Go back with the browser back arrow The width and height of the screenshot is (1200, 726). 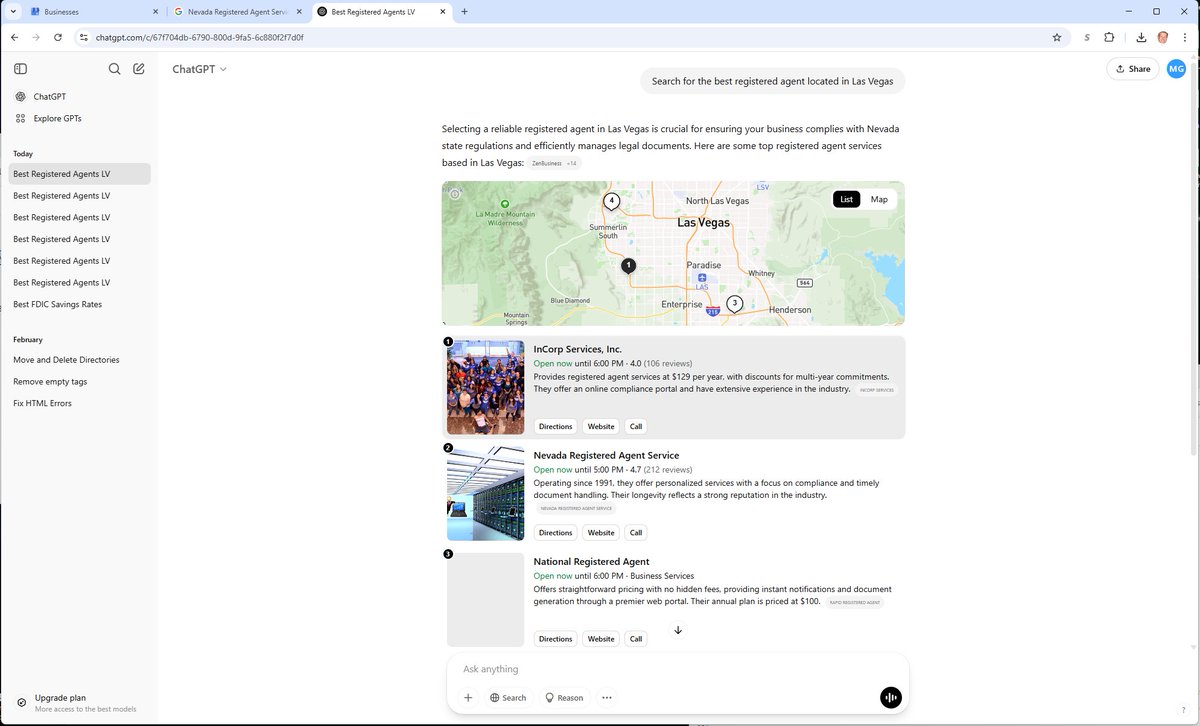(x=14, y=37)
